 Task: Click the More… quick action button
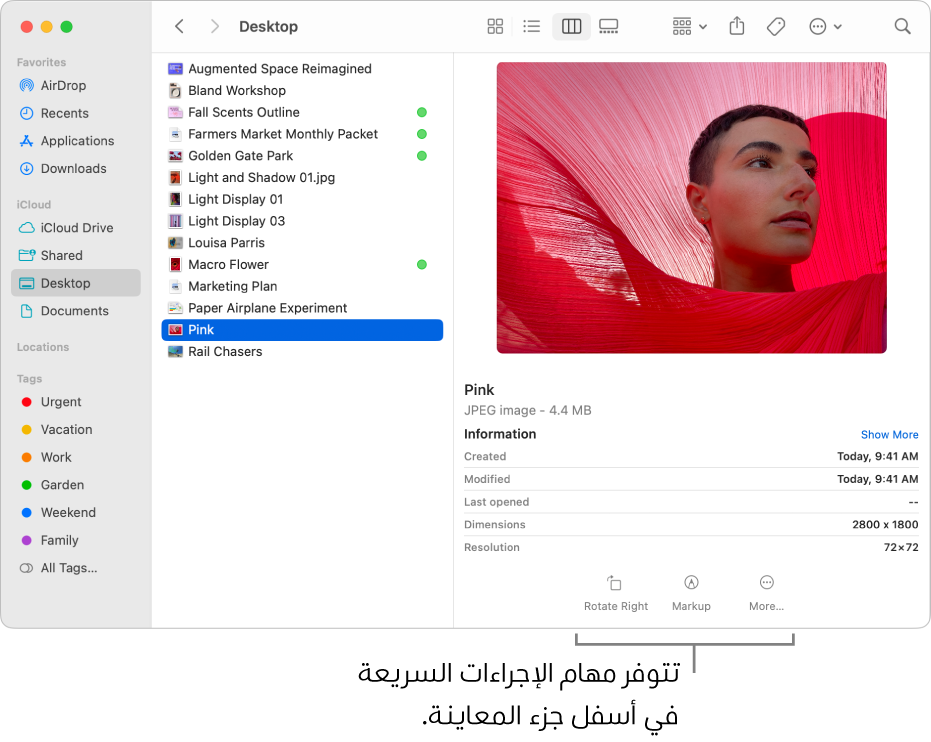pyautogui.click(x=766, y=592)
